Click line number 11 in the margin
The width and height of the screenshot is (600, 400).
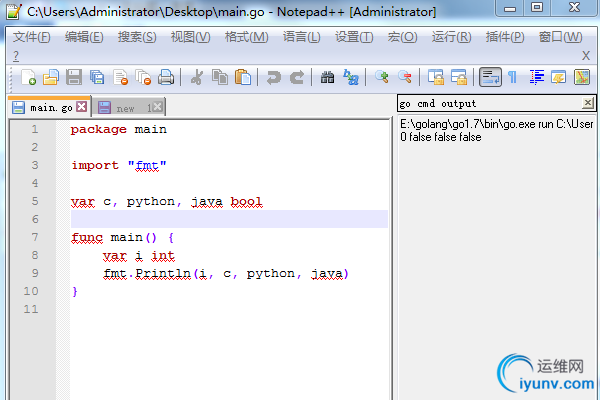[x=31, y=309]
